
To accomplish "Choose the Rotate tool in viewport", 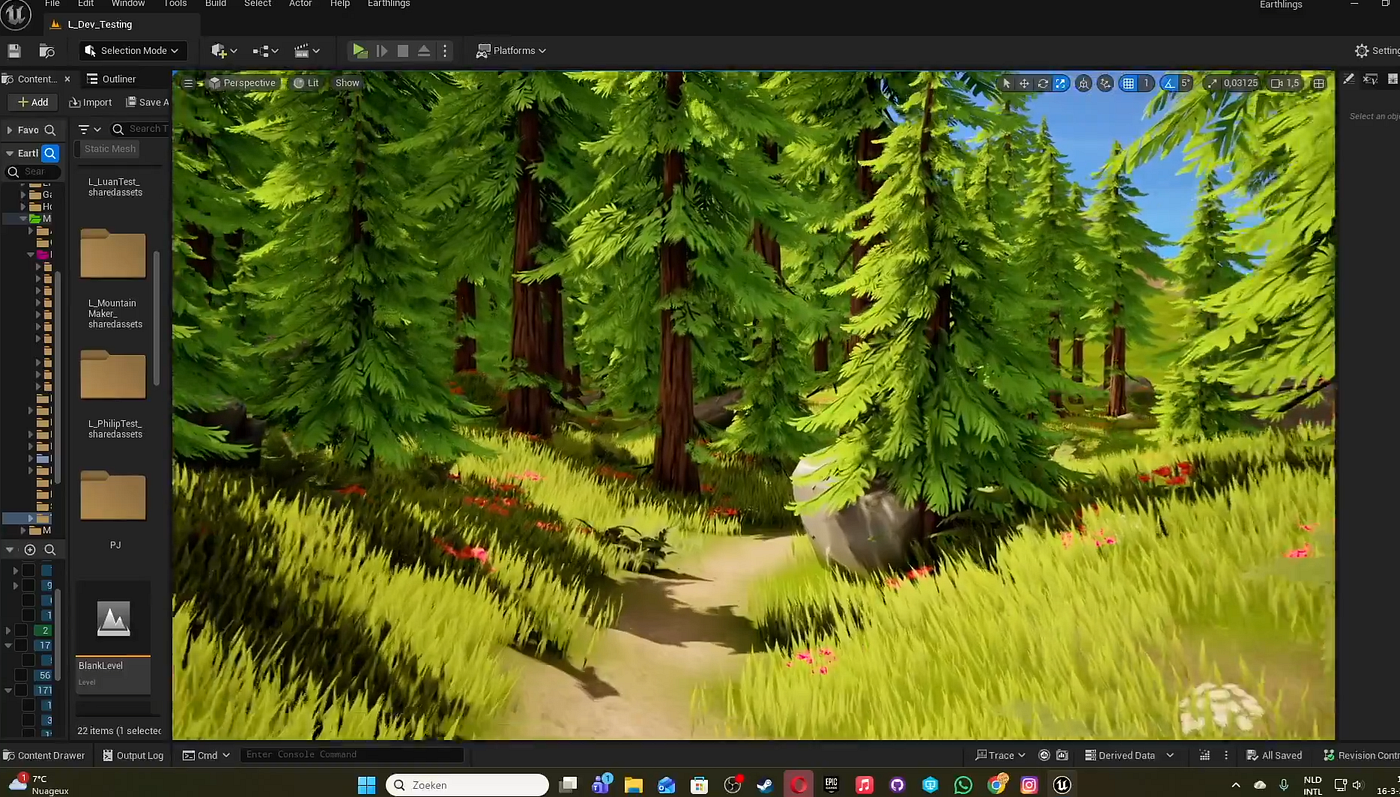I will tap(1042, 83).
